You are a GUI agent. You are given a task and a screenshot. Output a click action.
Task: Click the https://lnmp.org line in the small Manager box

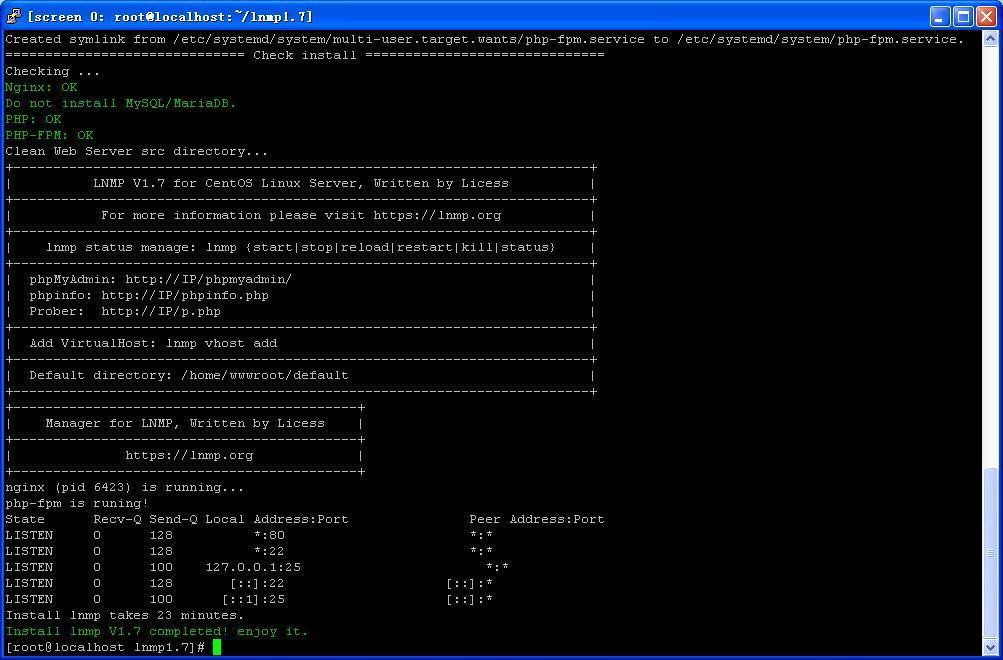coord(189,455)
